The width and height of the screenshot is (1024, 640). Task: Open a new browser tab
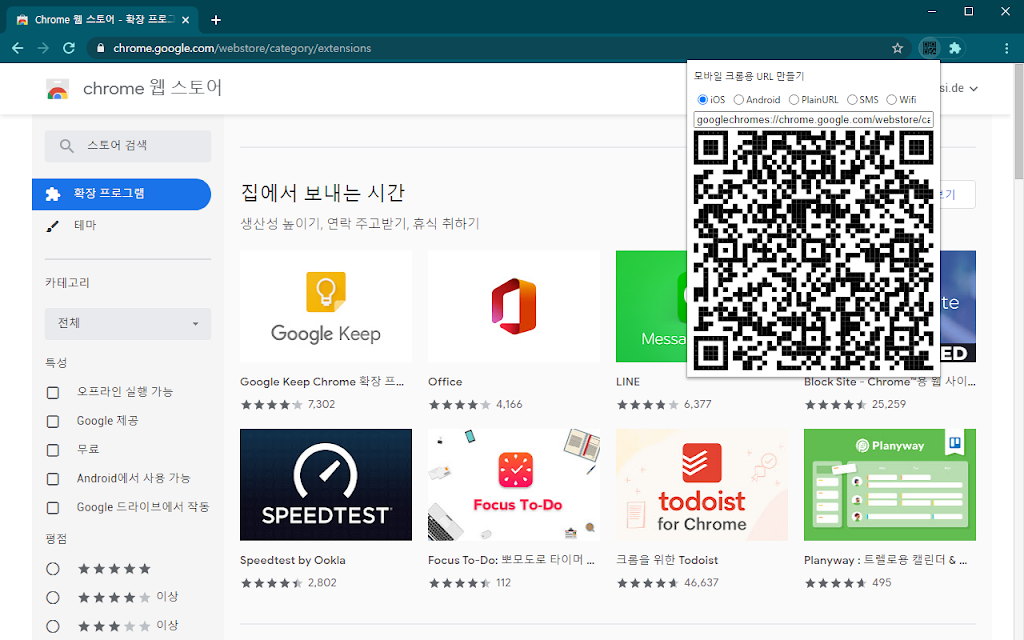[216, 20]
